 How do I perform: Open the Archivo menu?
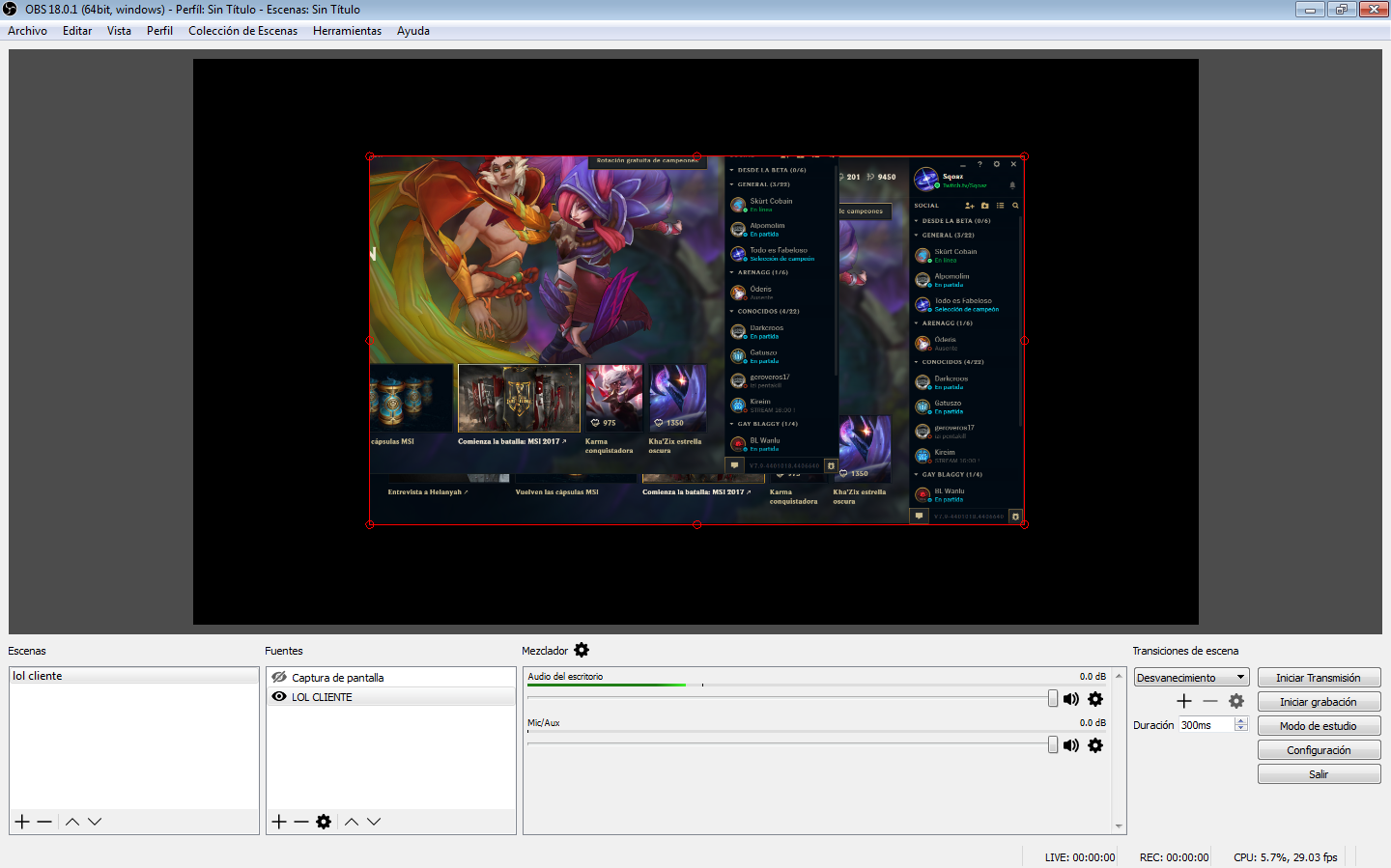tap(27, 31)
